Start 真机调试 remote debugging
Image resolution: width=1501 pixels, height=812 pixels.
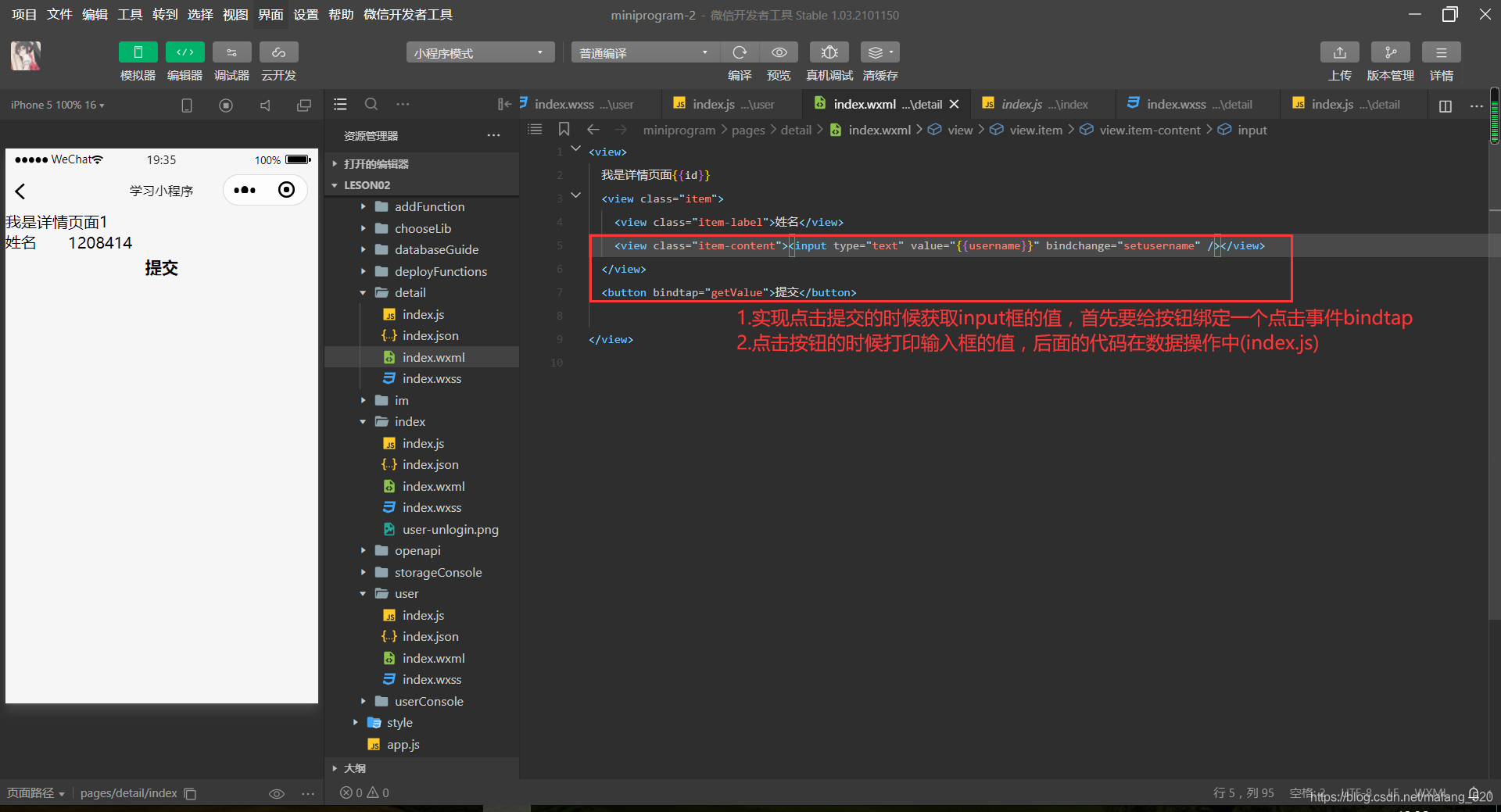829,52
